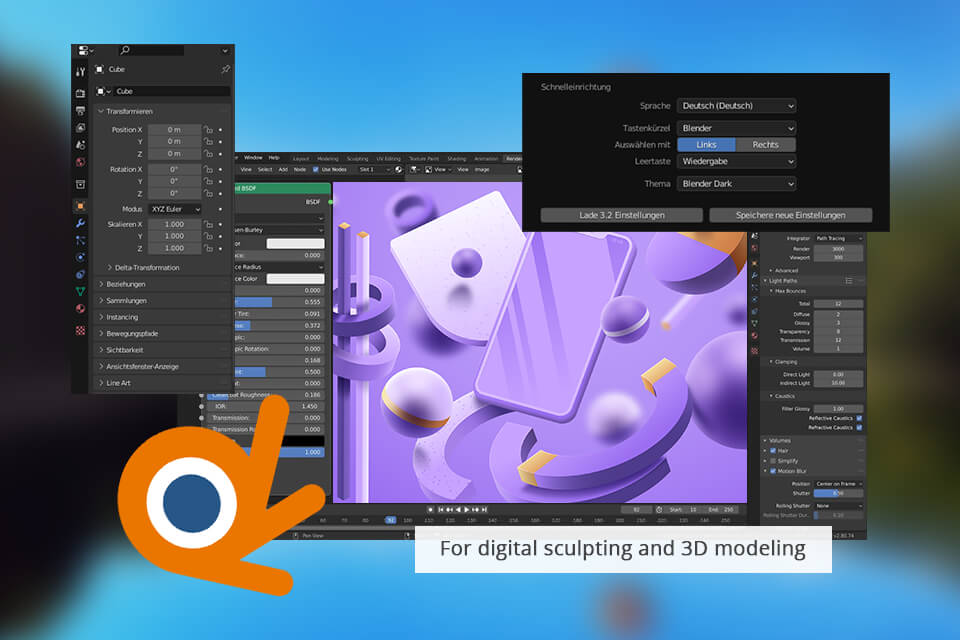Switch to the Modeling workspace tab
Viewport: 960px width, 640px height.
coord(328,159)
